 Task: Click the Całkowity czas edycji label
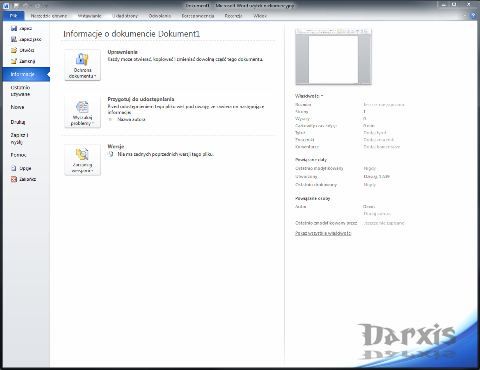(316, 126)
